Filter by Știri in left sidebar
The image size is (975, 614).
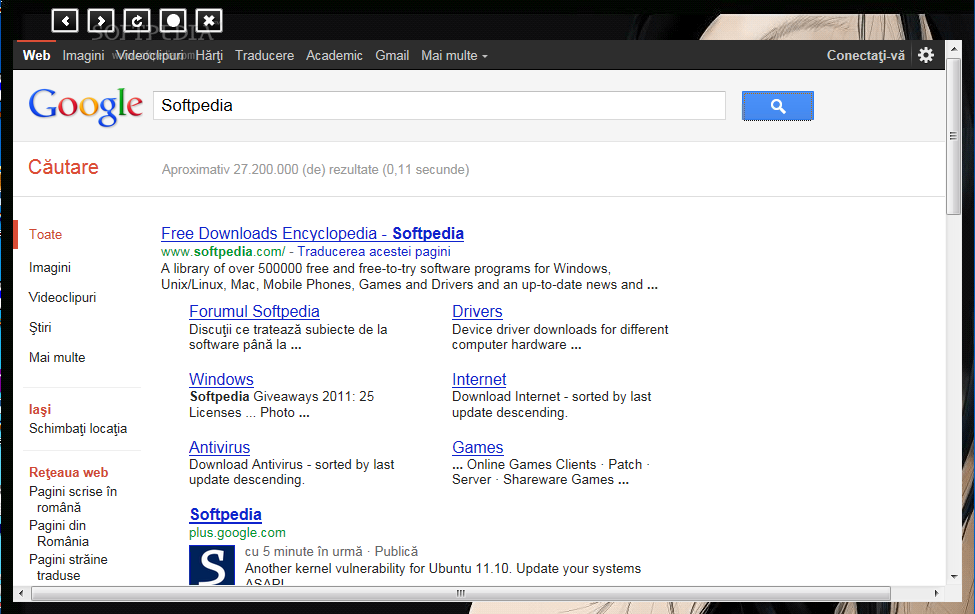coord(40,327)
